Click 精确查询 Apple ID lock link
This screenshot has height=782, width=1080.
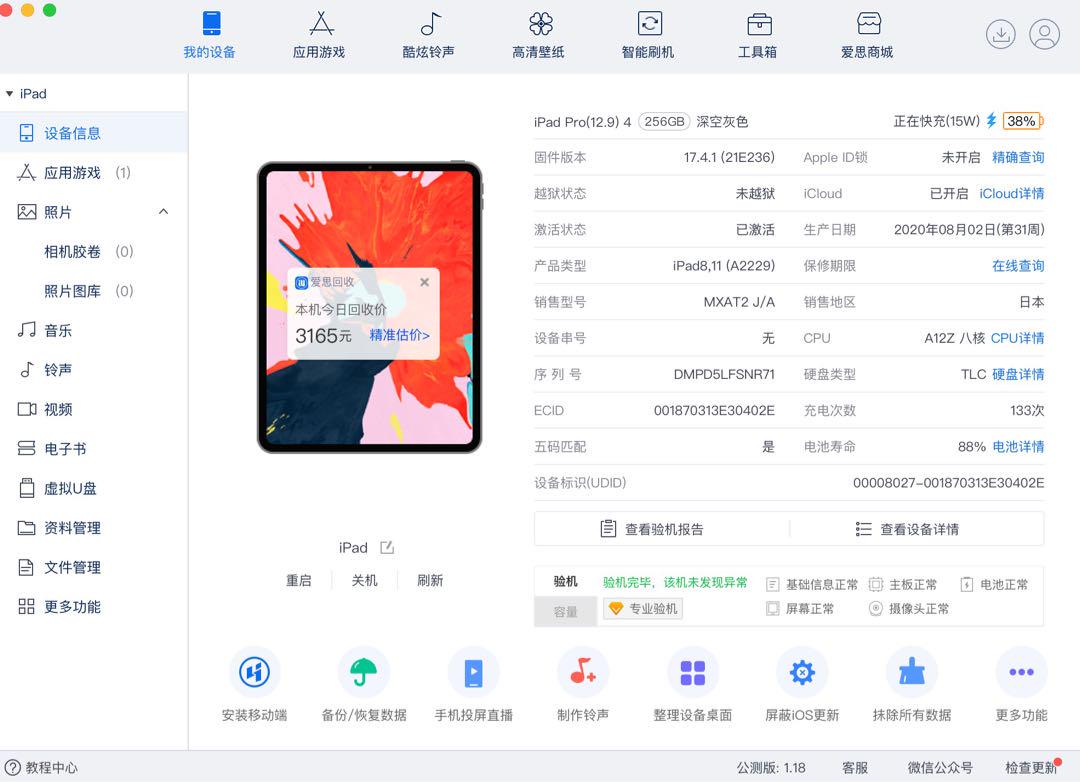click(1018, 158)
